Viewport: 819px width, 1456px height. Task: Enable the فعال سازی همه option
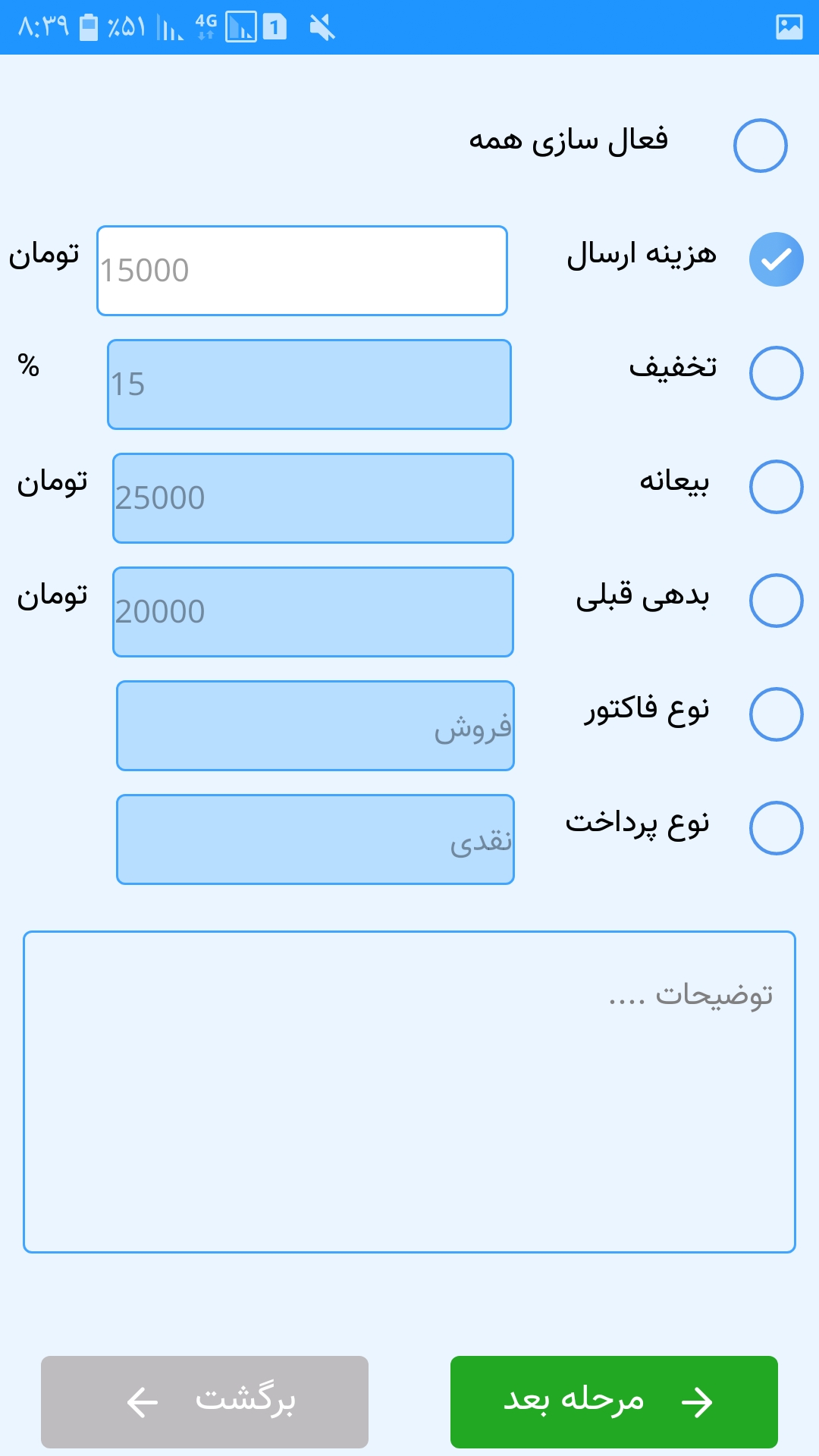point(760,146)
